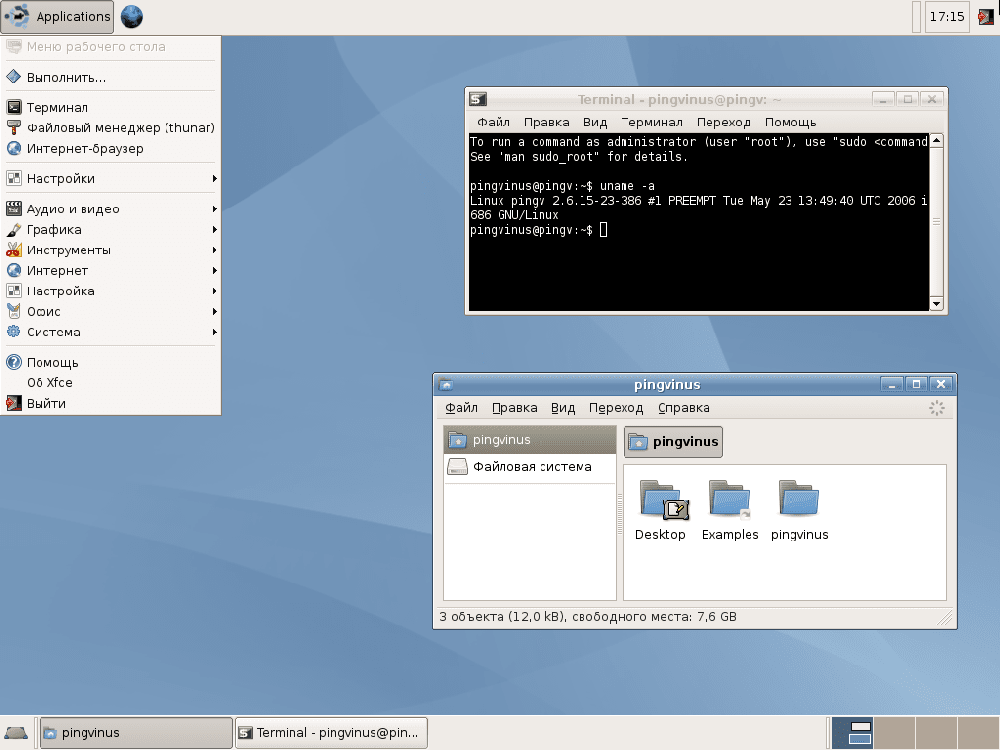Image resolution: width=1000 pixels, height=750 pixels.
Task: Open Файл menu in pingvinus file manager
Action: coord(461,408)
